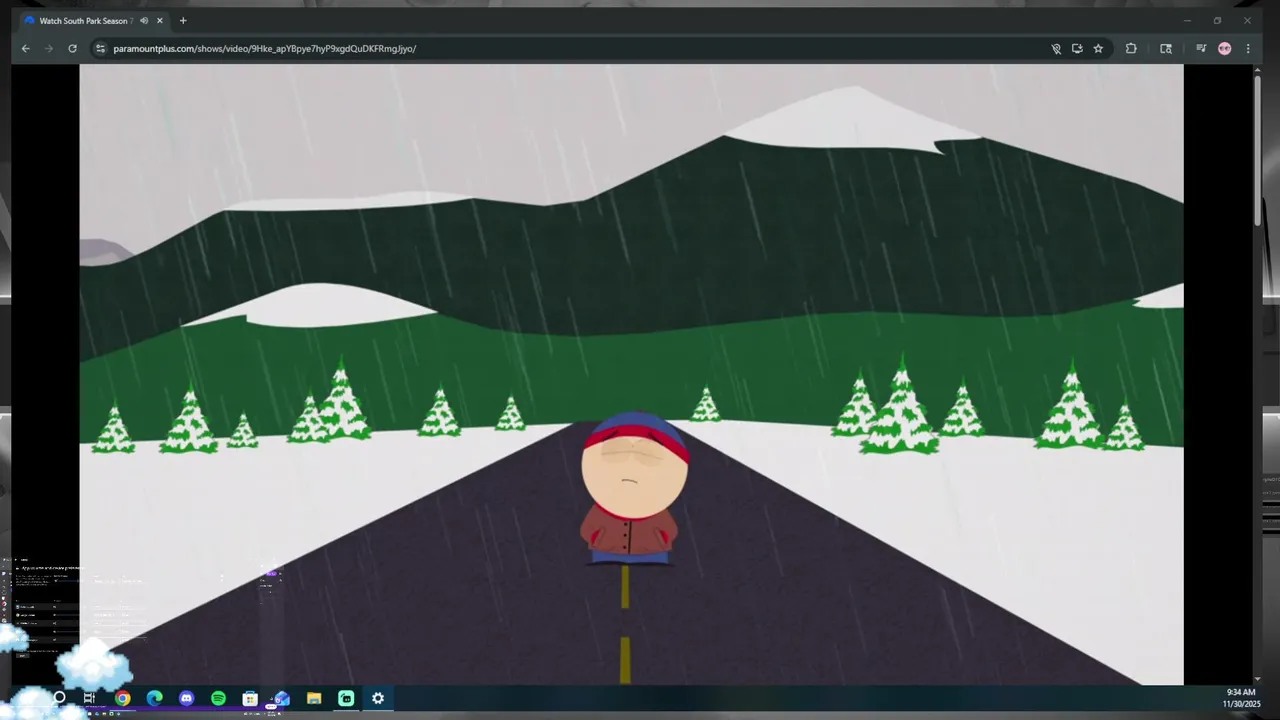Image resolution: width=1280 pixels, height=720 pixels.
Task: Open the blocked location permission icon
Action: (1056, 48)
